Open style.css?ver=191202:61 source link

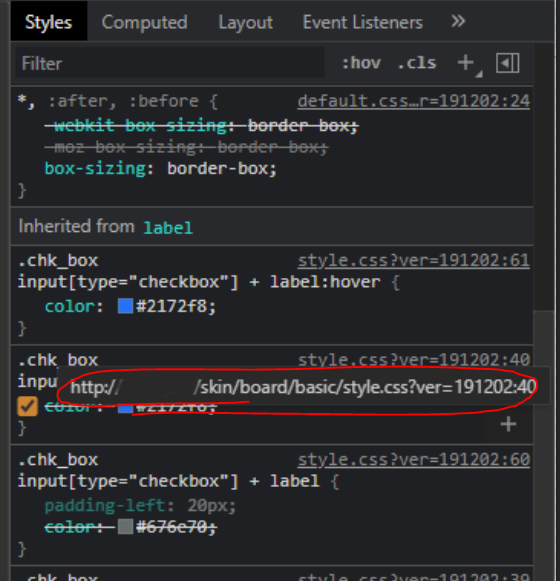414,260
